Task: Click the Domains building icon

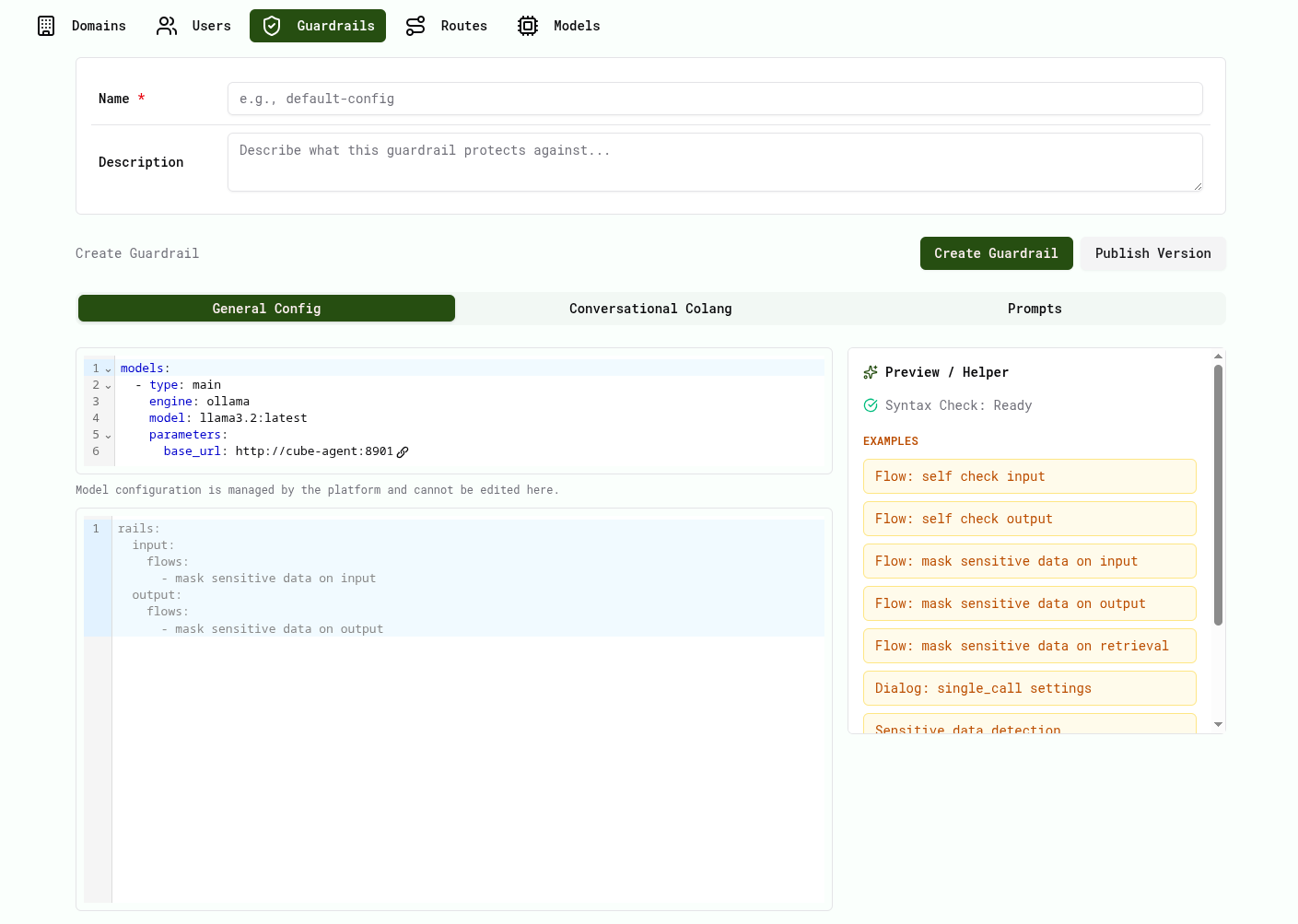Action: click(46, 26)
